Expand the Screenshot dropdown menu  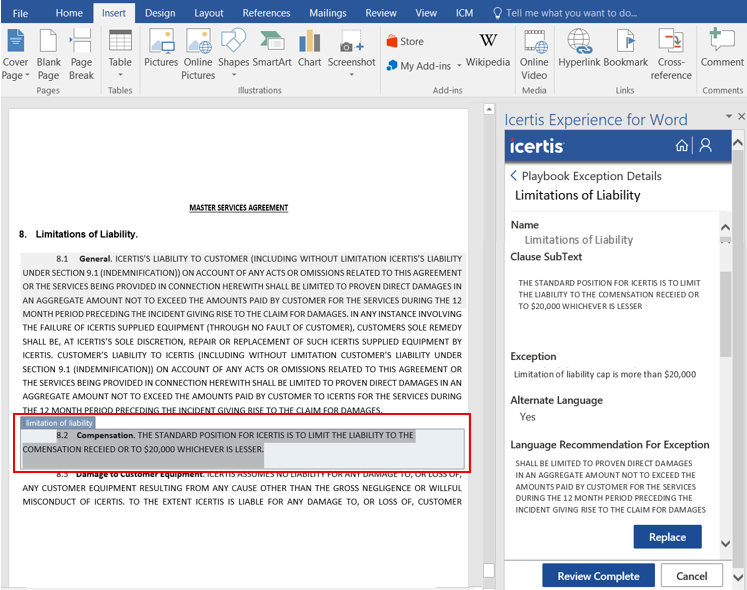coord(371,62)
